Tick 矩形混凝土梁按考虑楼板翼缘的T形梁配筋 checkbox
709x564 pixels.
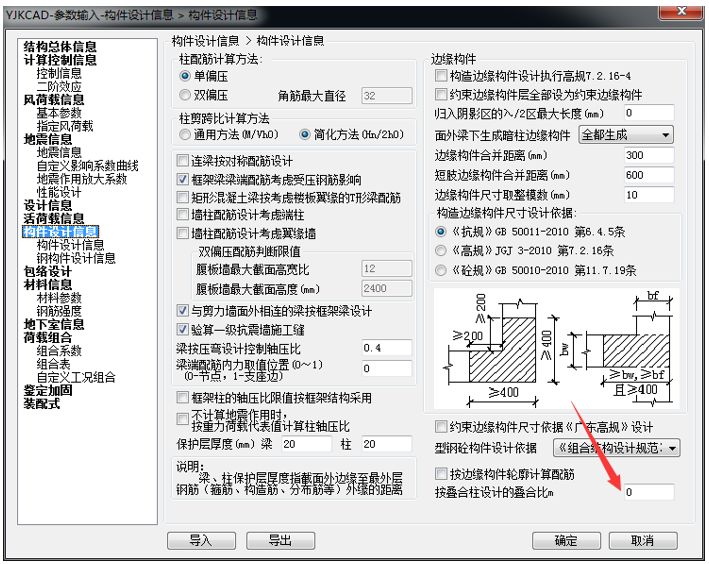click(182, 197)
